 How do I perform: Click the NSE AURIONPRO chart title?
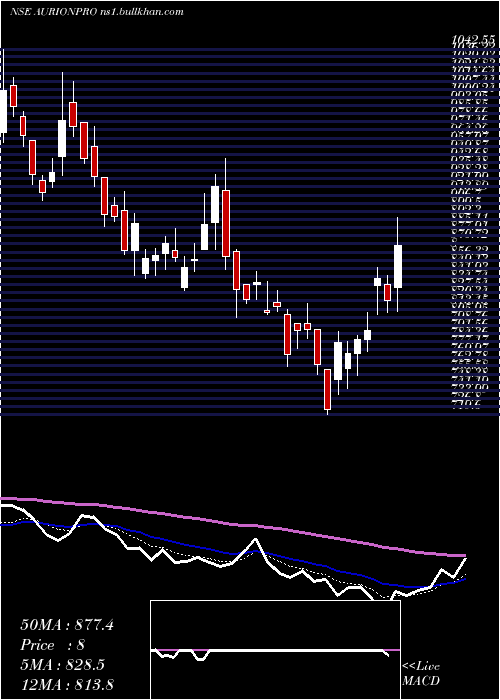point(53,12)
